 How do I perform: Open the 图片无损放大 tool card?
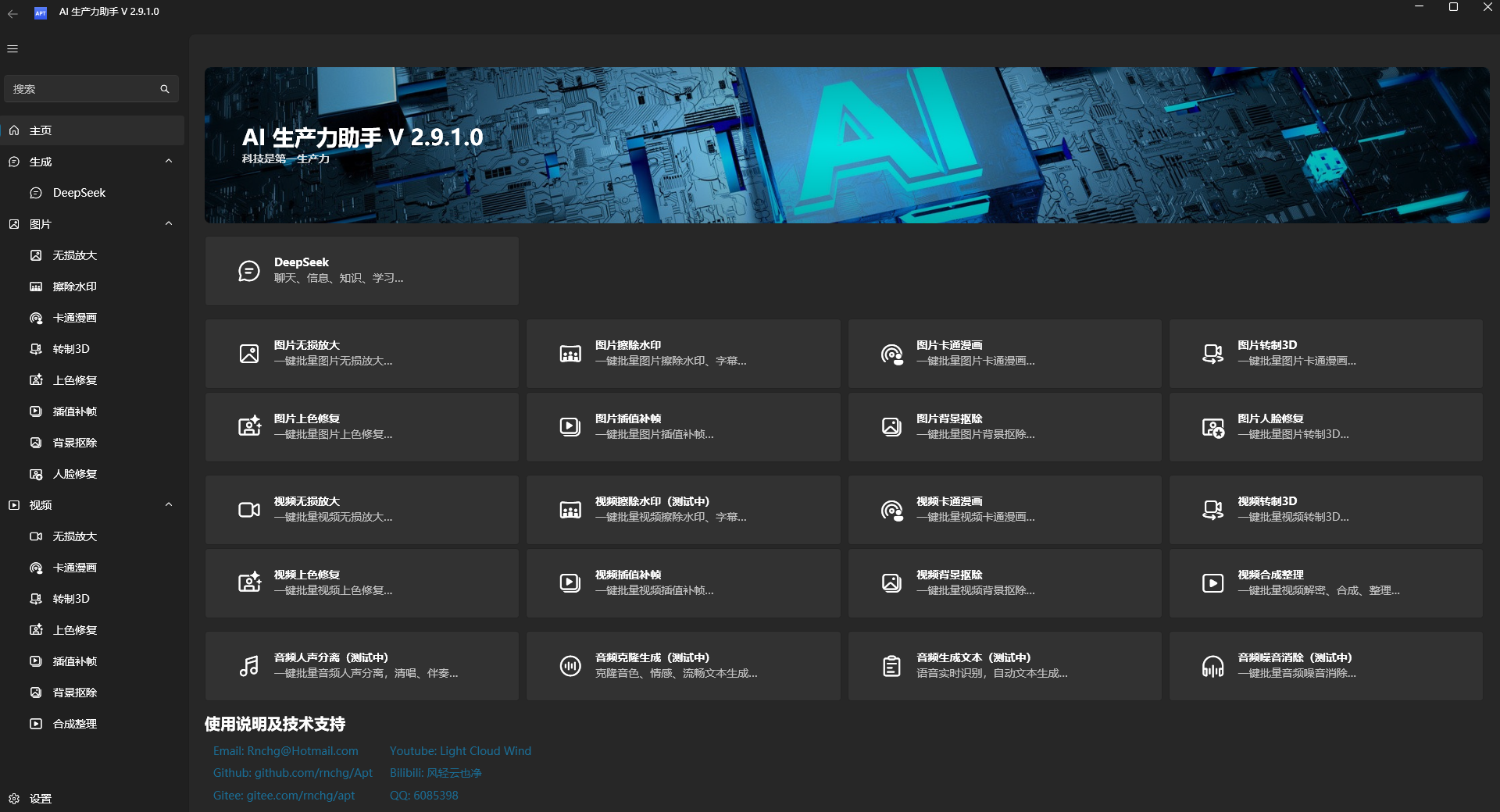pyautogui.click(x=361, y=353)
